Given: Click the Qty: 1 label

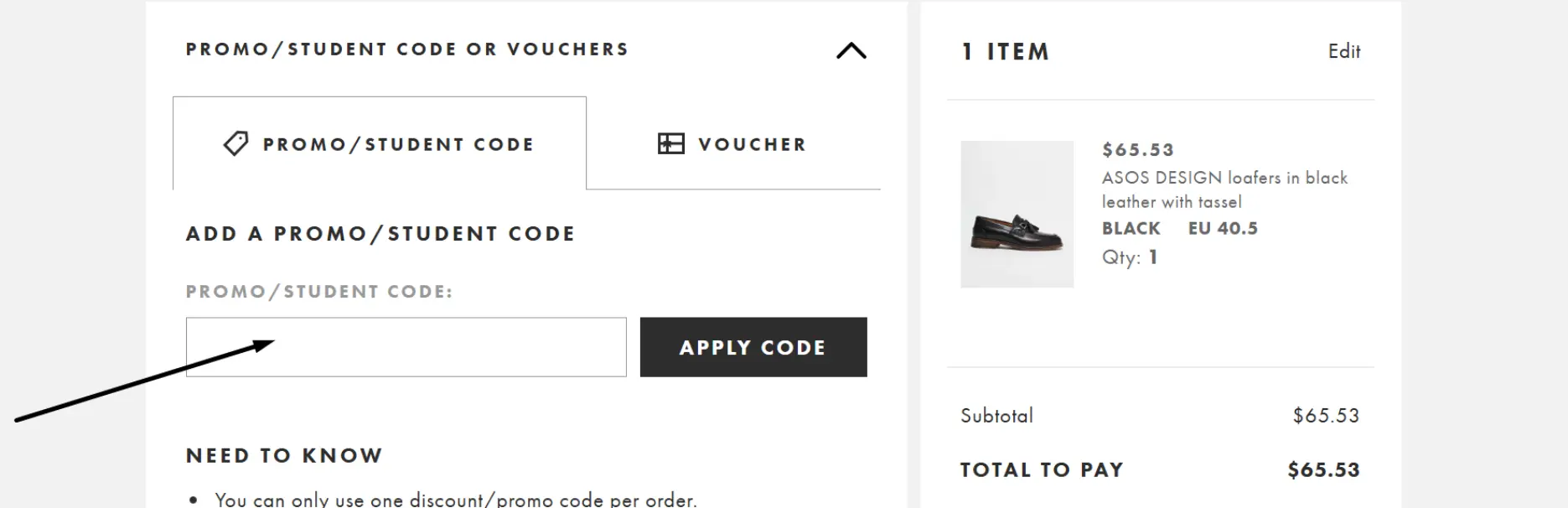Looking at the screenshot, I should [x=1130, y=257].
